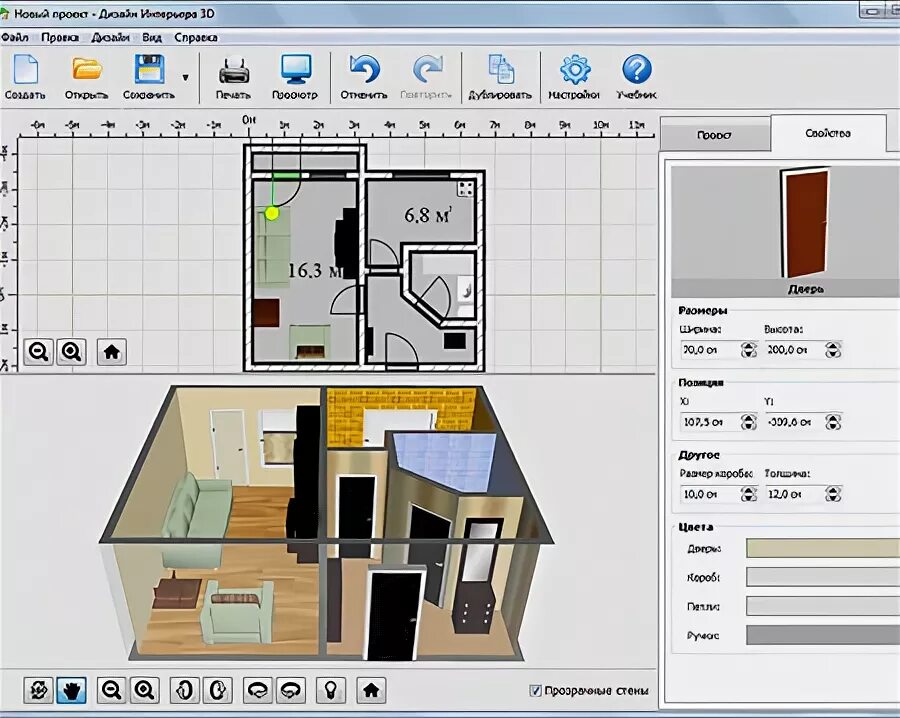Select the green armchair in the 3D view

[x=237, y=611]
